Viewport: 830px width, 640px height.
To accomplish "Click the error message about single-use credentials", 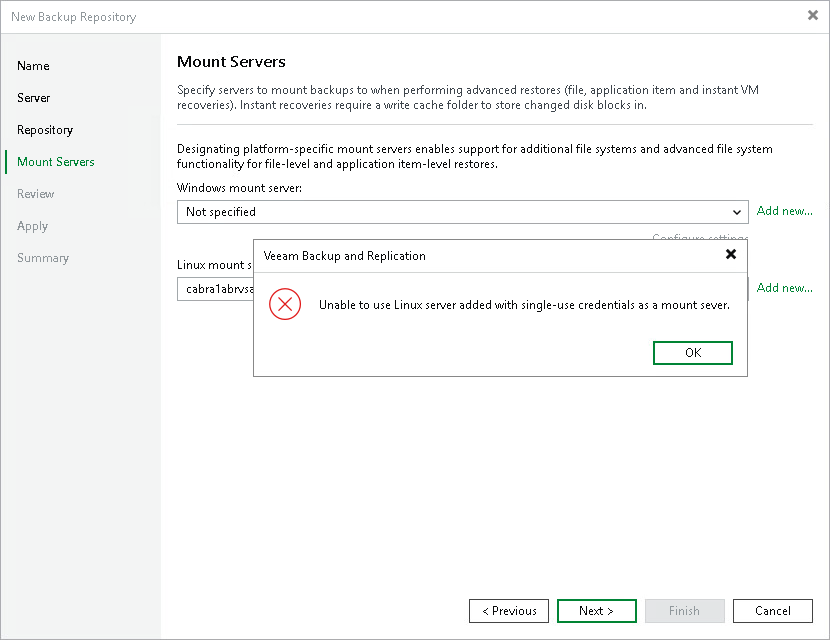I will tap(524, 305).
